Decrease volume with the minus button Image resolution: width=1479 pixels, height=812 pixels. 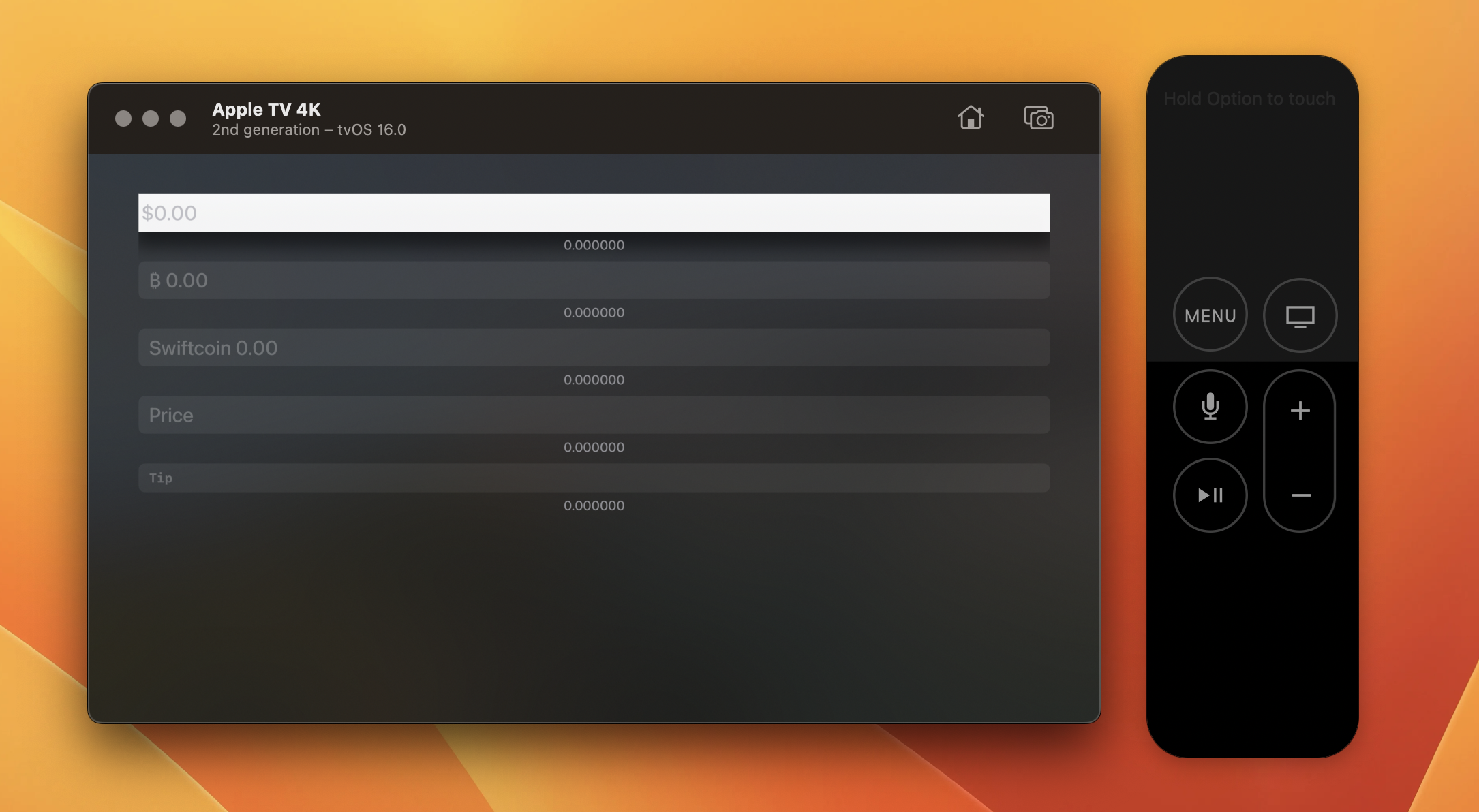tap(1300, 495)
